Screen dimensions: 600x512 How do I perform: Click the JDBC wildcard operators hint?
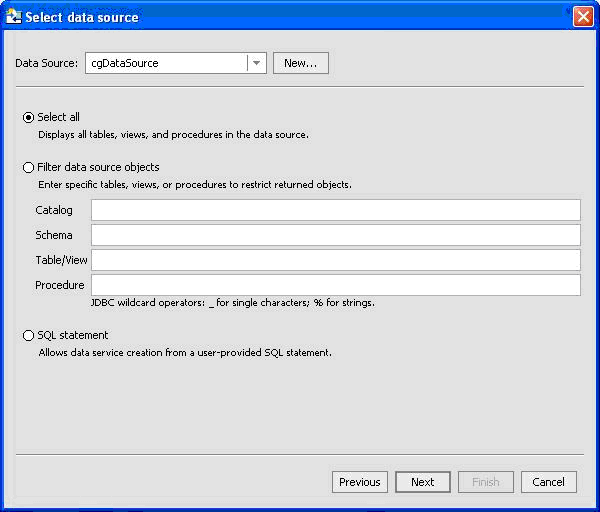tap(233, 303)
